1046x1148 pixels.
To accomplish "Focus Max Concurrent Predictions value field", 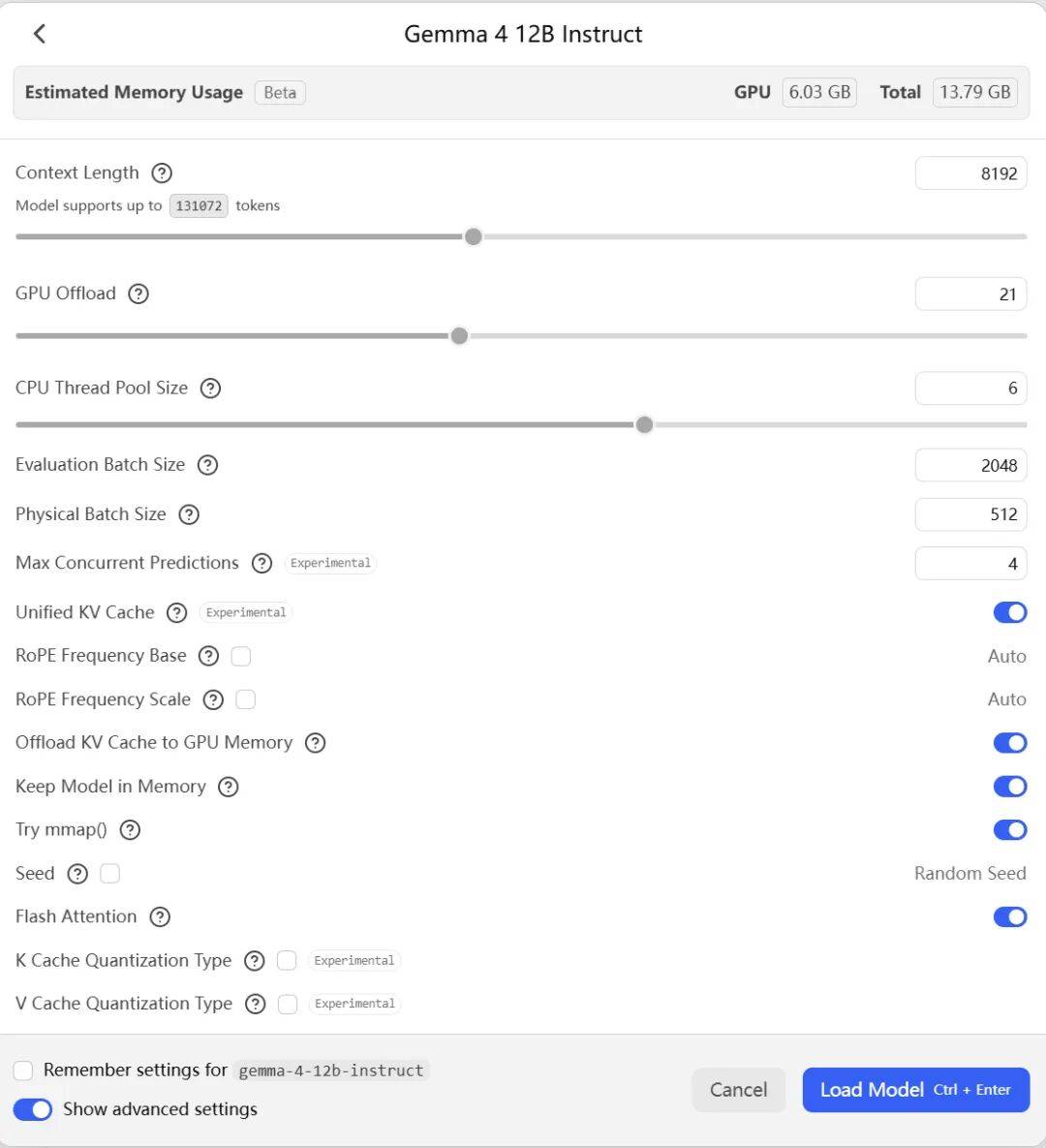I will pos(970,564).
